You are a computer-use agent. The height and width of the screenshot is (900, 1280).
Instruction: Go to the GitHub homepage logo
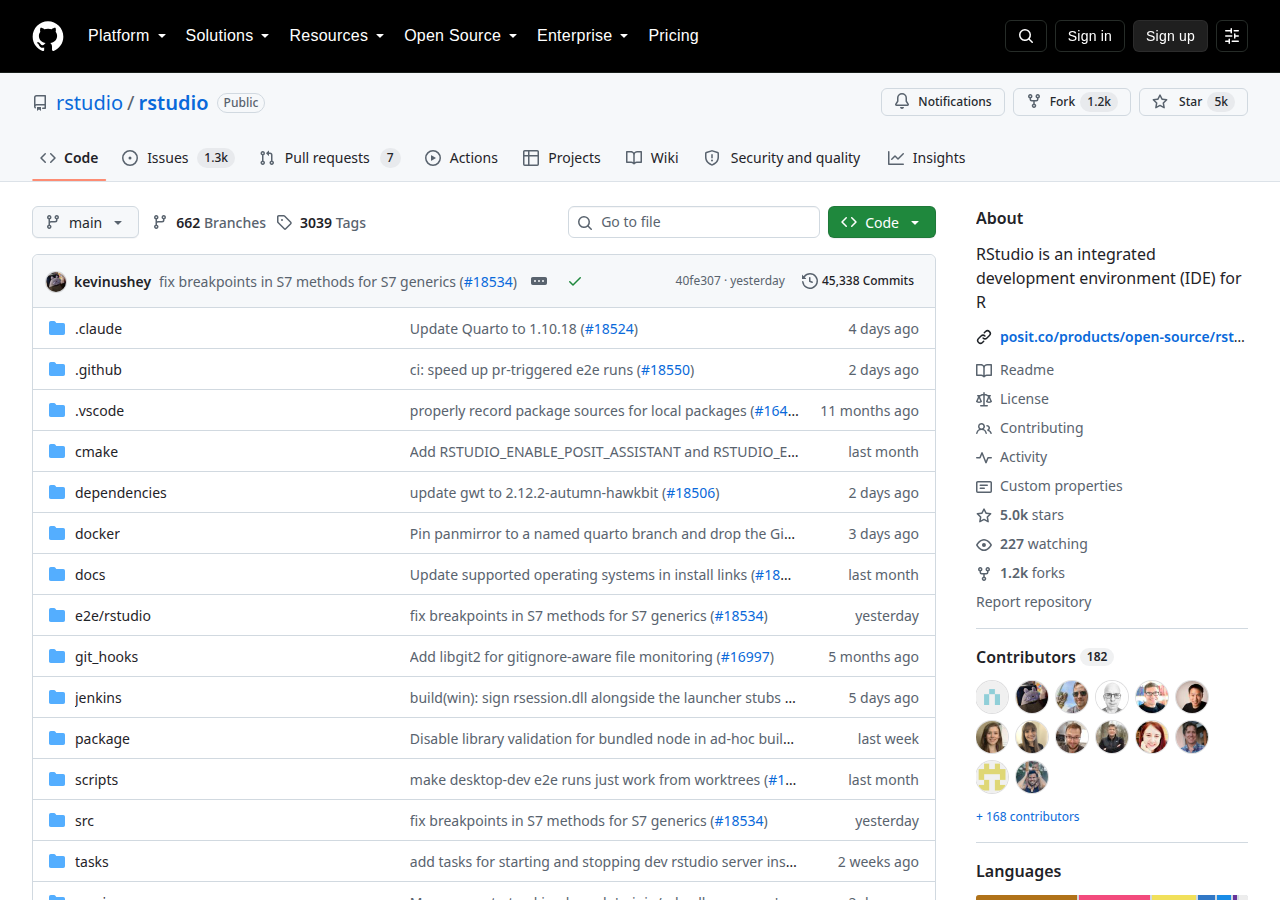coord(48,36)
